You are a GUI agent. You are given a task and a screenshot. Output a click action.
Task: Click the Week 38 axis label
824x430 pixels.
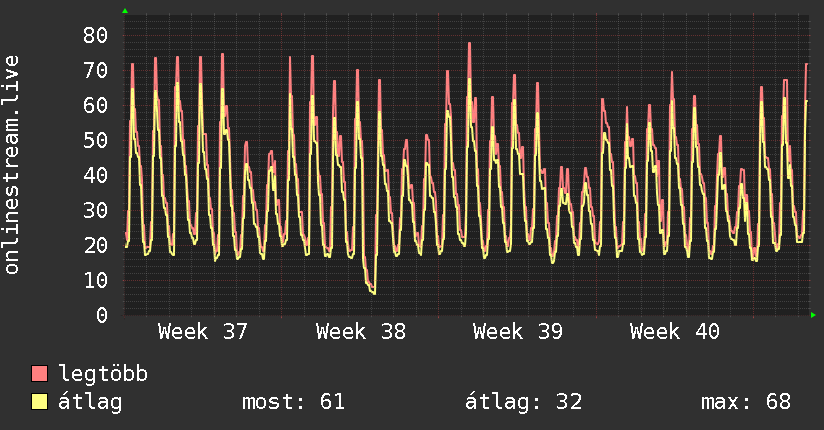click(x=360, y=332)
